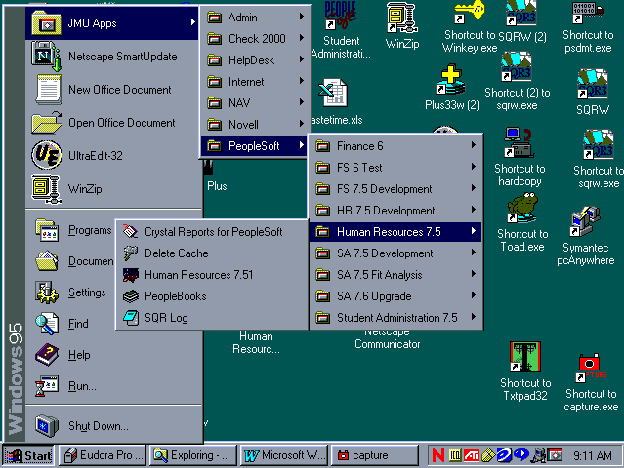Open SA 7.5 Development submenu
624x468 pixels.
[396, 254]
